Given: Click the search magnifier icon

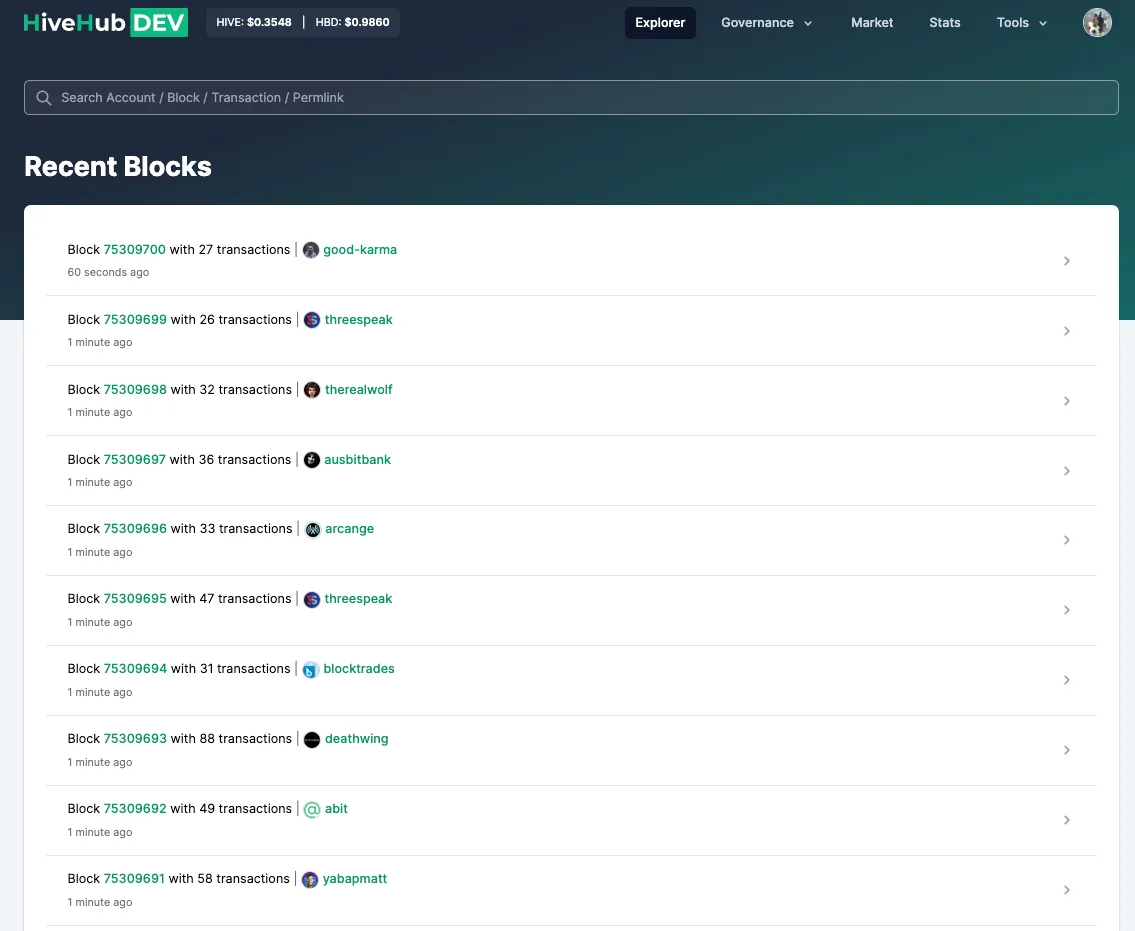Looking at the screenshot, I should [x=43, y=98].
